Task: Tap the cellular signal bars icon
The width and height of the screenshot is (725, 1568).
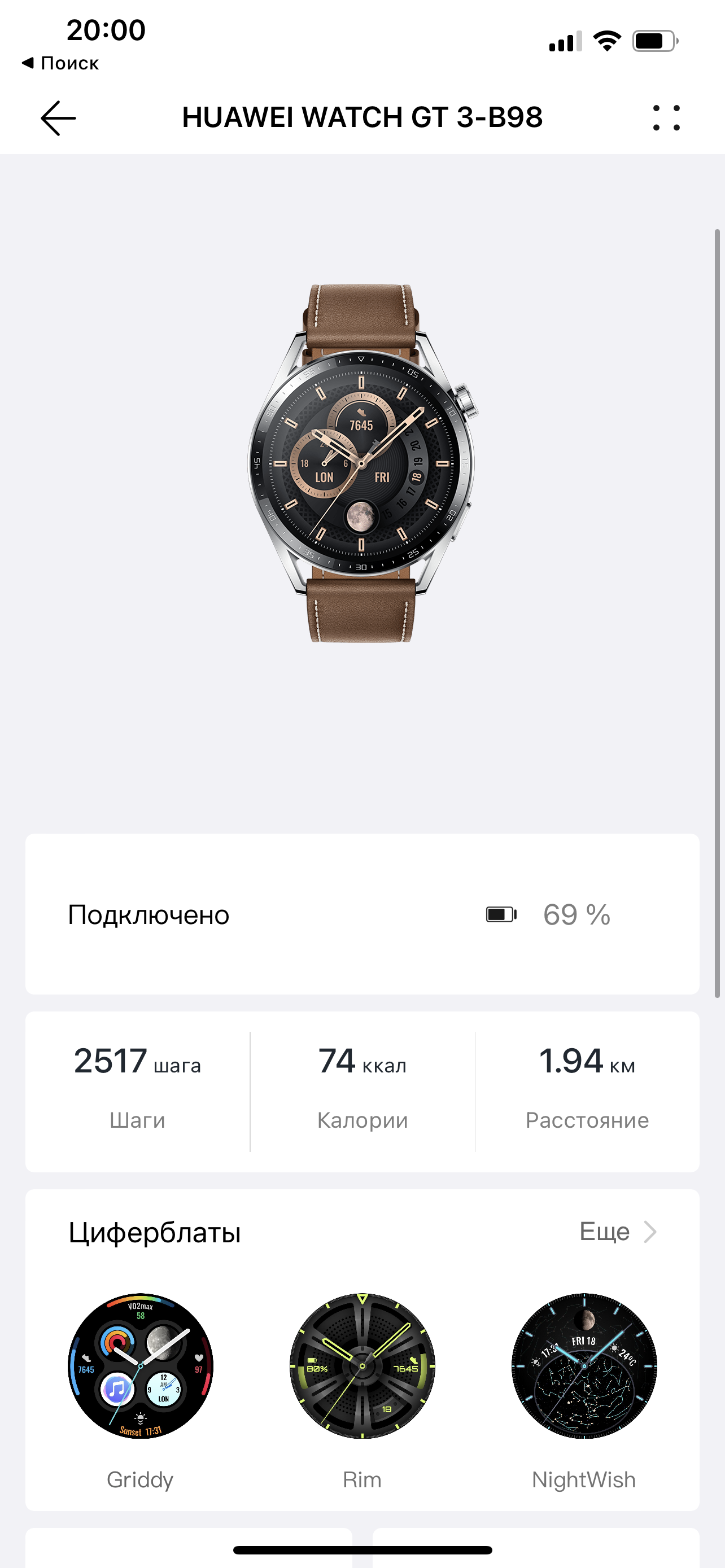Action: pyautogui.click(x=565, y=41)
